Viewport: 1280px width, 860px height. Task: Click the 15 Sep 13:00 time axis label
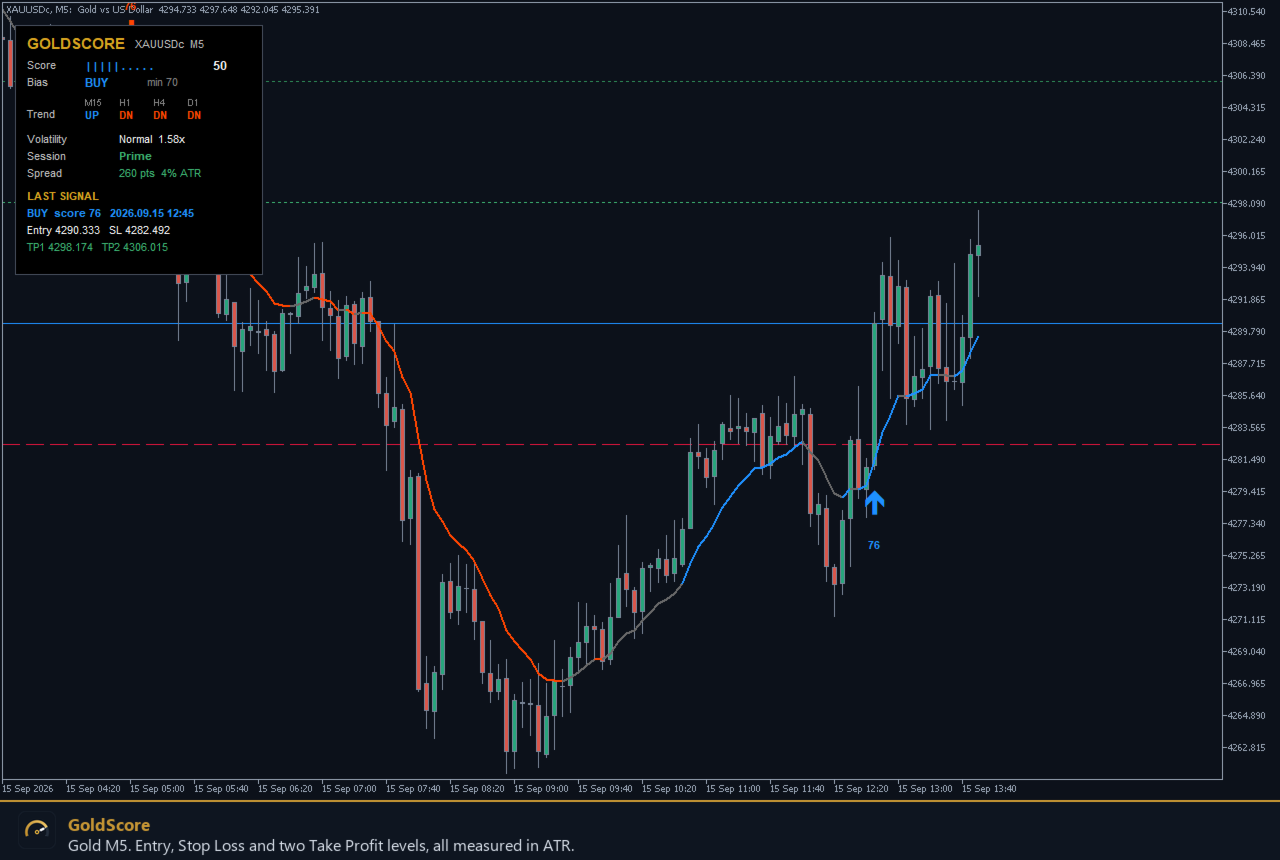[926, 789]
